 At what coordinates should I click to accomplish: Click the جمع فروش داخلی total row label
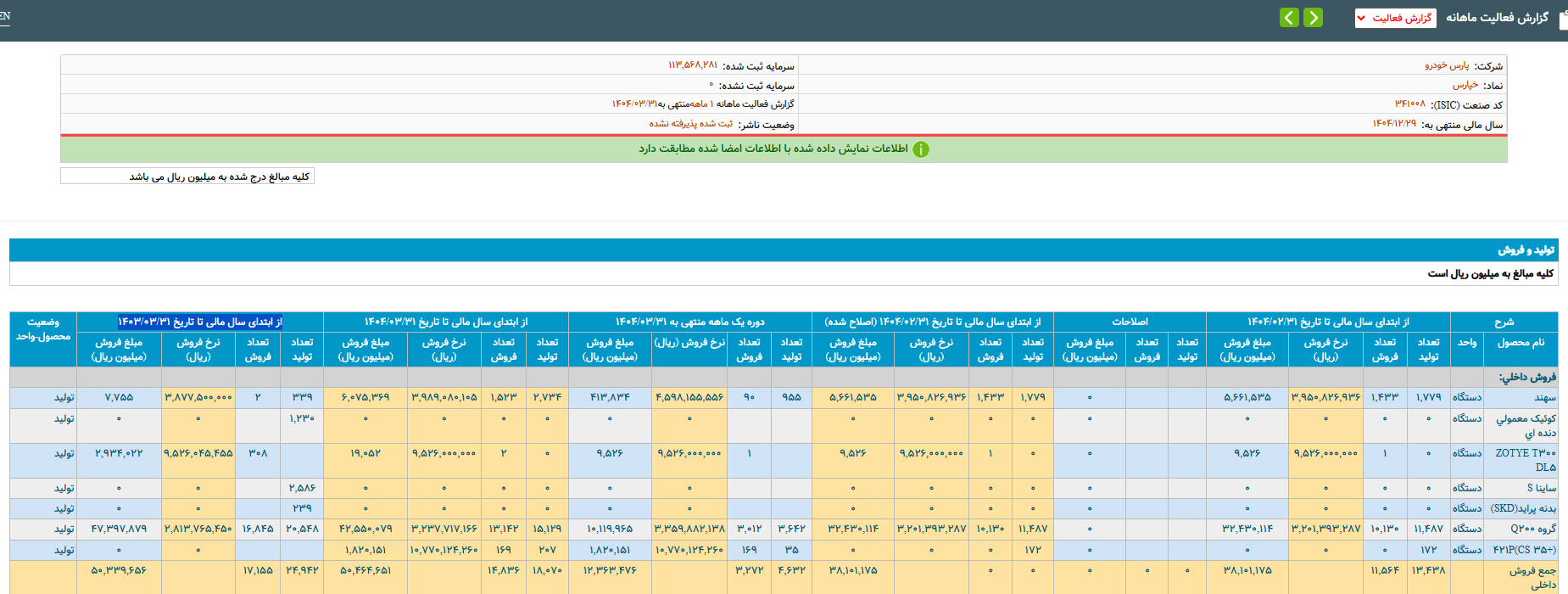pyautogui.click(x=1532, y=577)
